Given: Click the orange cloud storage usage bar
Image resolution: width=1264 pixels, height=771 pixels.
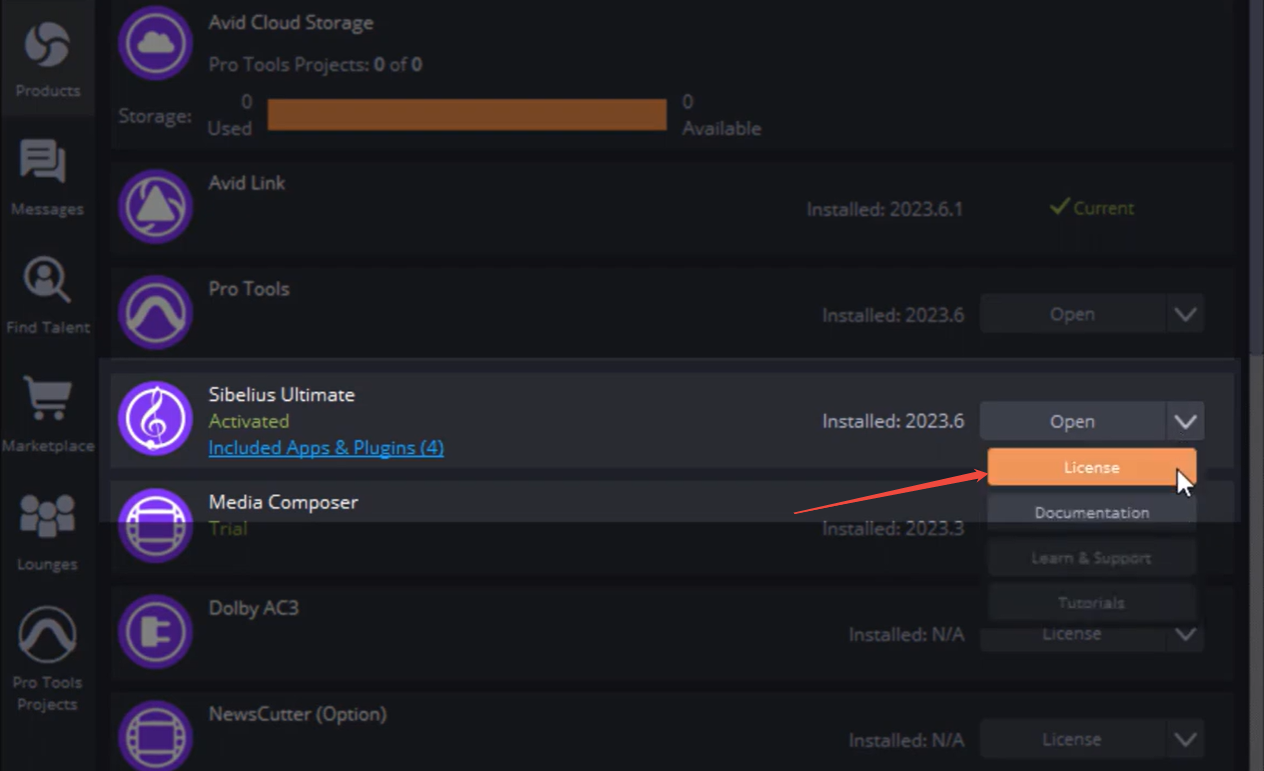Looking at the screenshot, I should pyautogui.click(x=467, y=114).
